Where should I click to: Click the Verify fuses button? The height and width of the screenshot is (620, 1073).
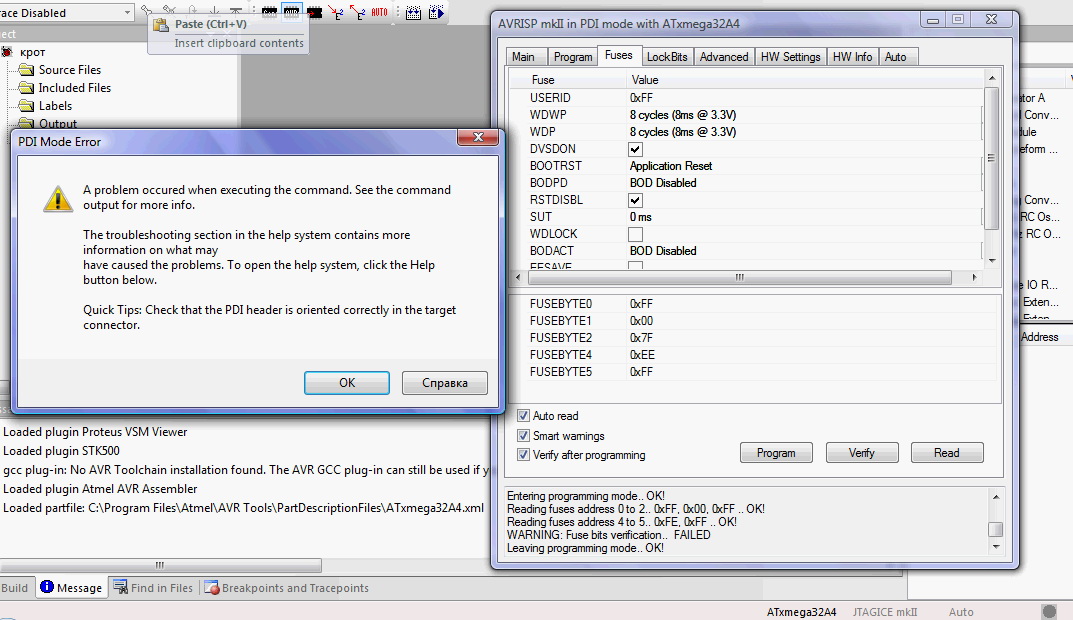click(862, 453)
